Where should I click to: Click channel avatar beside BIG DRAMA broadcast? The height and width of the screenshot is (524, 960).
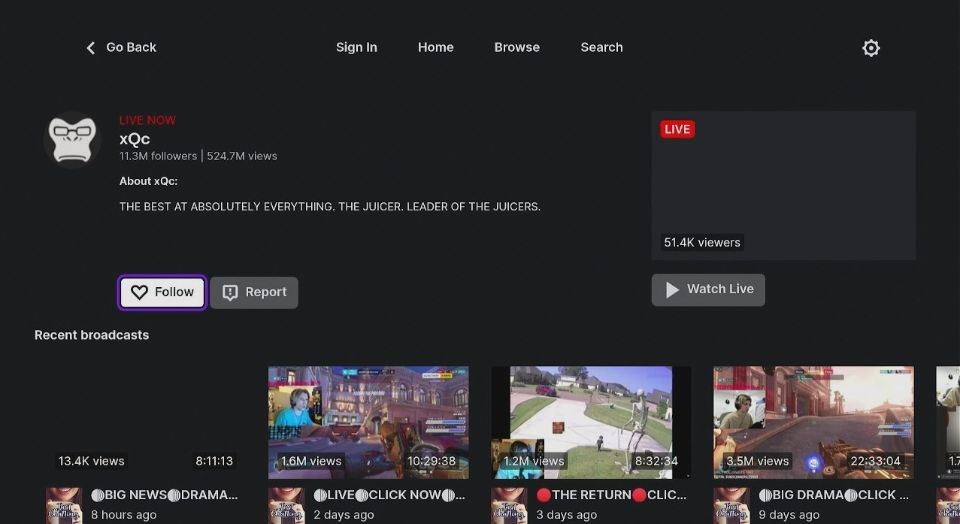(x=731, y=505)
